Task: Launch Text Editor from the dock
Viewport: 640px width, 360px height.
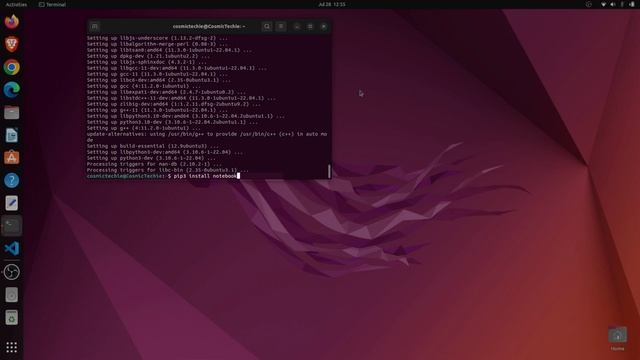Action: pyautogui.click(x=11, y=203)
